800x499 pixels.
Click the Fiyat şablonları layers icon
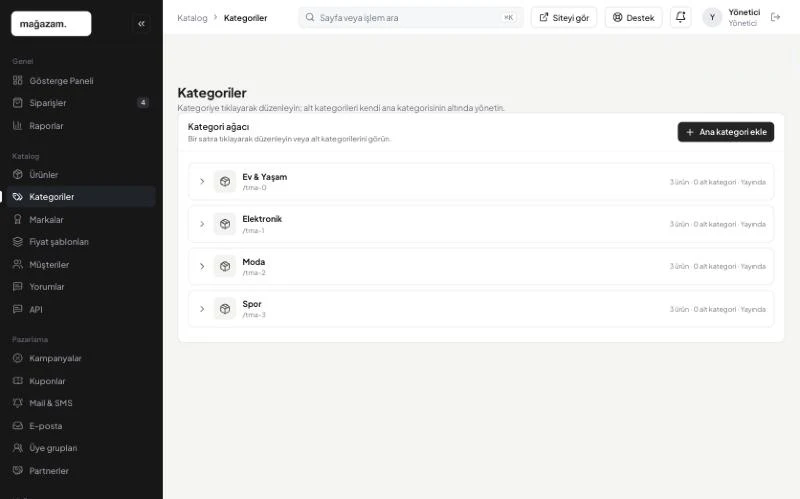18,241
